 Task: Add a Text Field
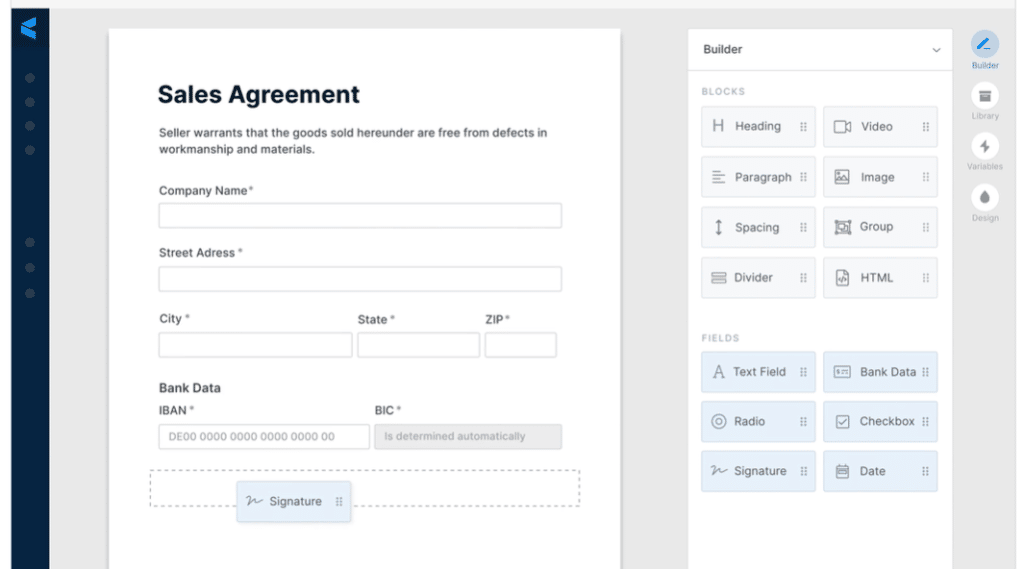758,372
